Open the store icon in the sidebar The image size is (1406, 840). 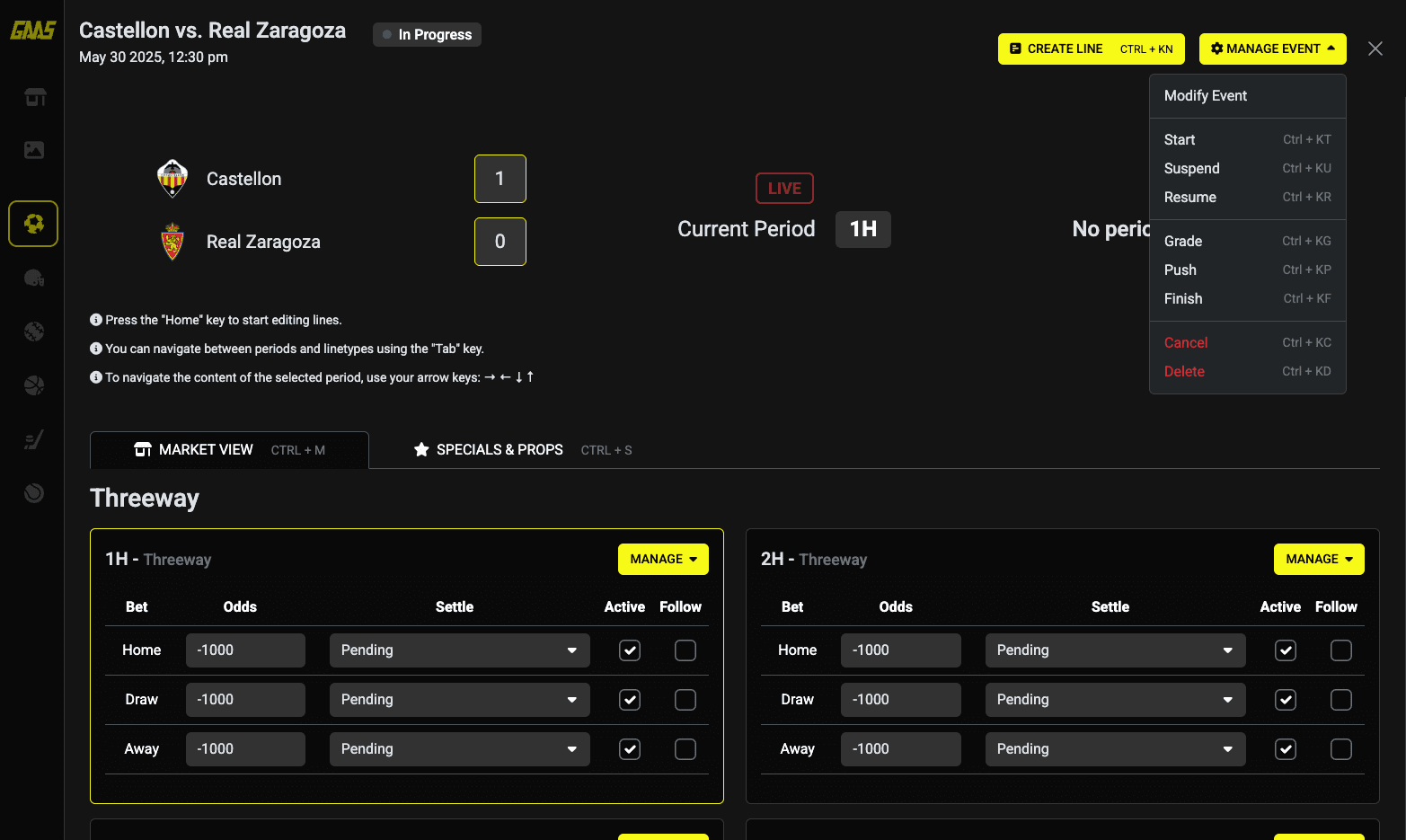click(34, 97)
